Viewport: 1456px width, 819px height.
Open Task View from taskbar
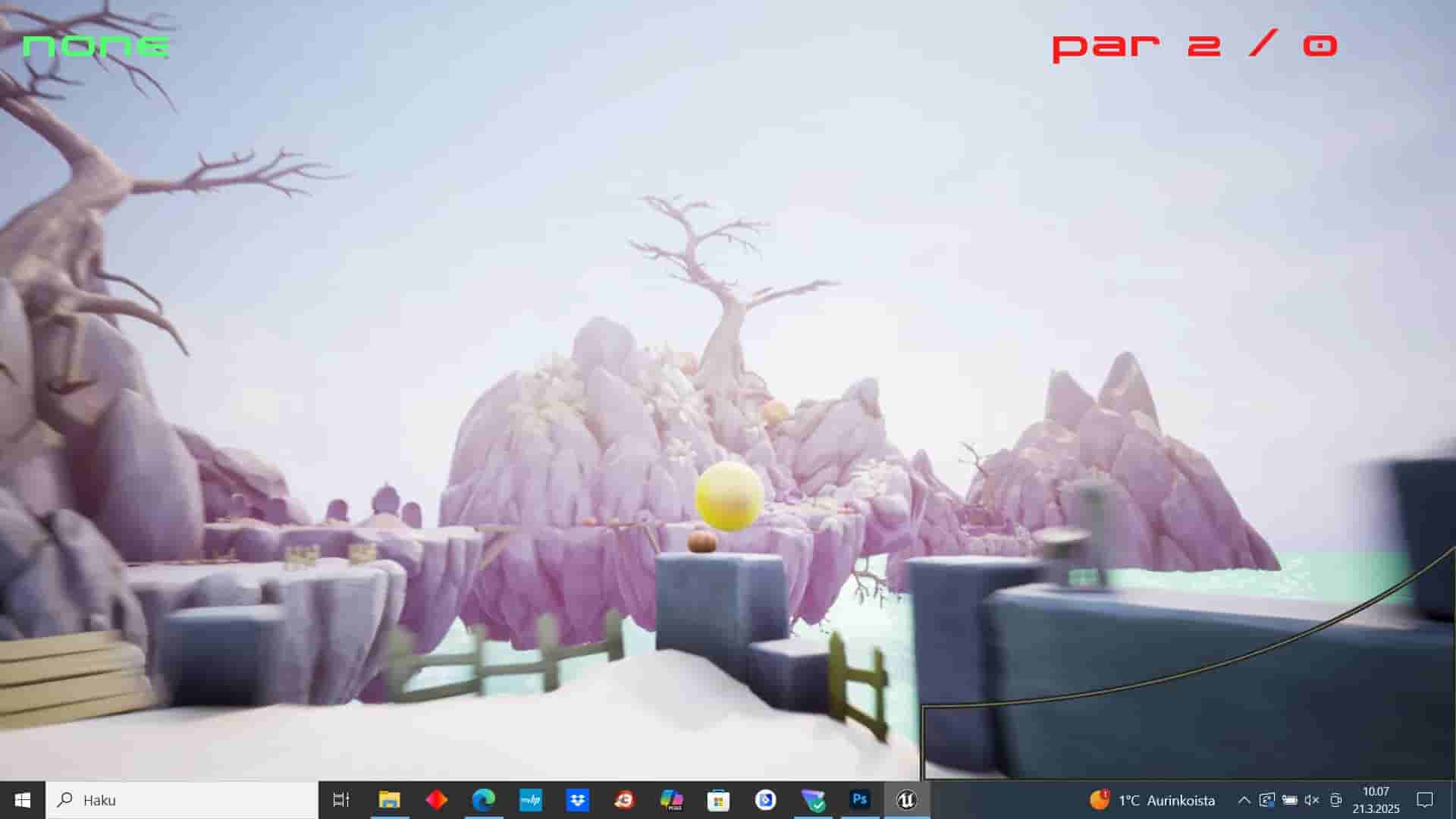[x=341, y=800]
